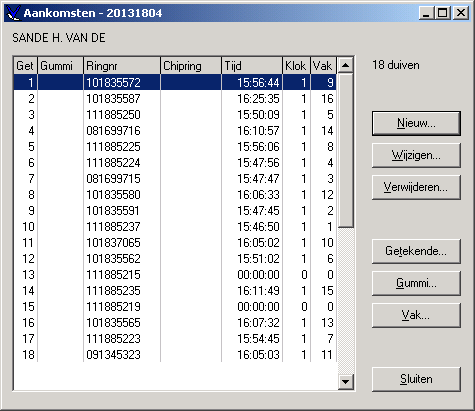Select row 13 with ring 111885215
The image size is (475, 411).
175,275
